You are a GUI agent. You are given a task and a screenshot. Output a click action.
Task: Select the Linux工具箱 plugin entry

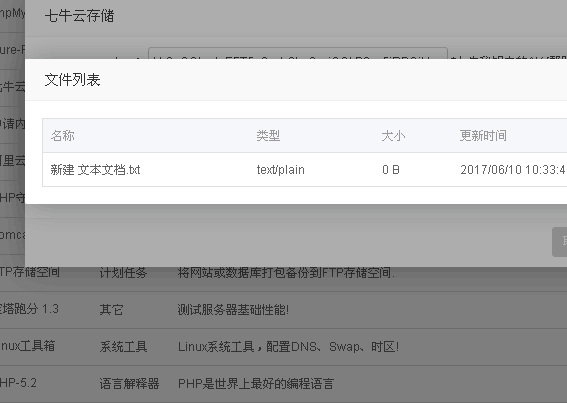point(28,346)
